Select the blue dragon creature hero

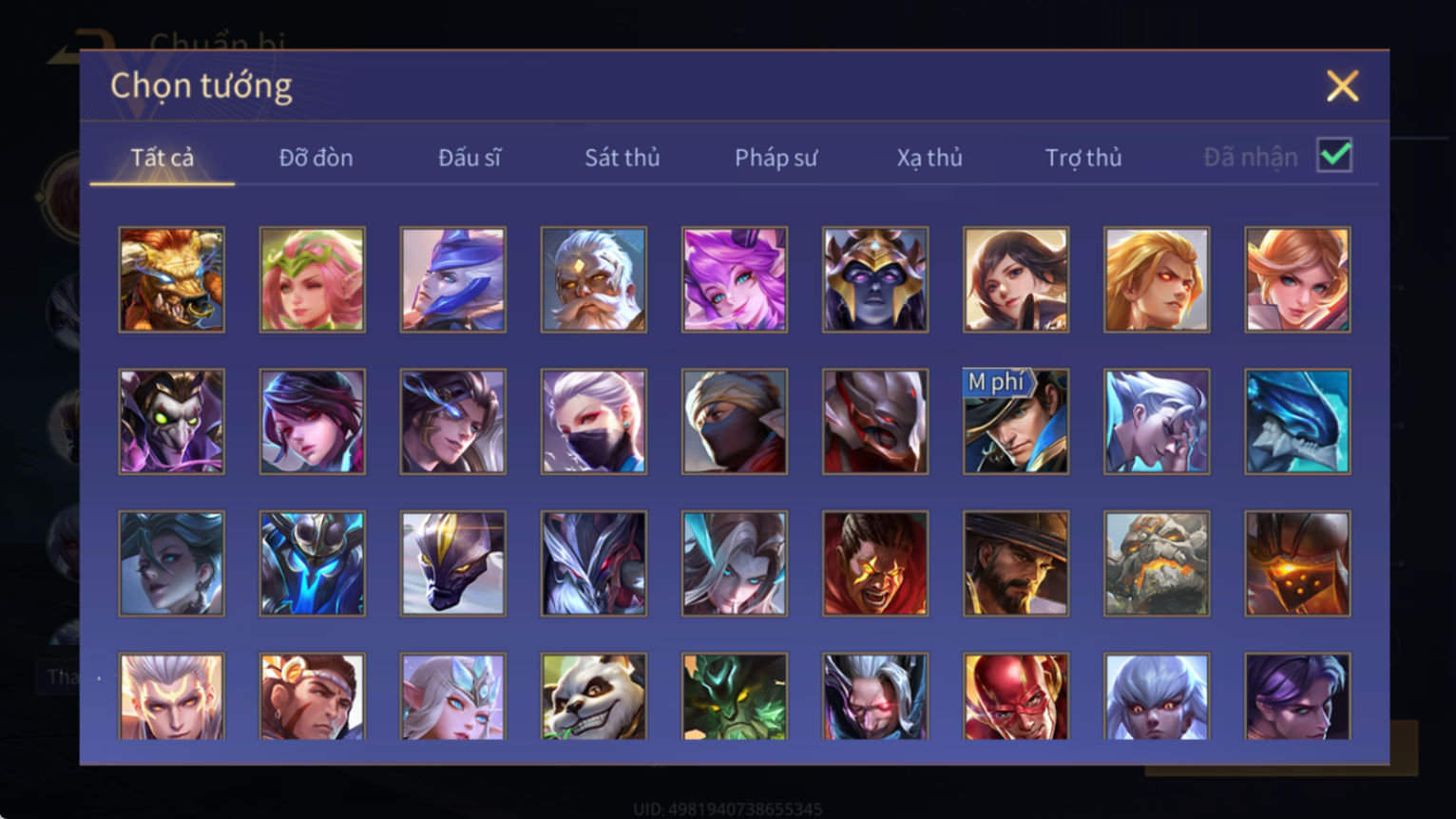(x=1297, y=422)
